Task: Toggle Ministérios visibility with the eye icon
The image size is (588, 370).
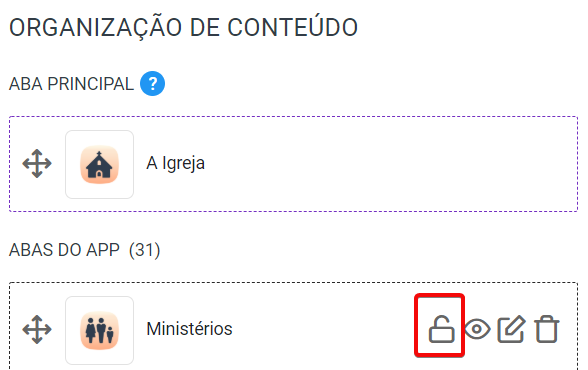Action: tap(477, 330)
